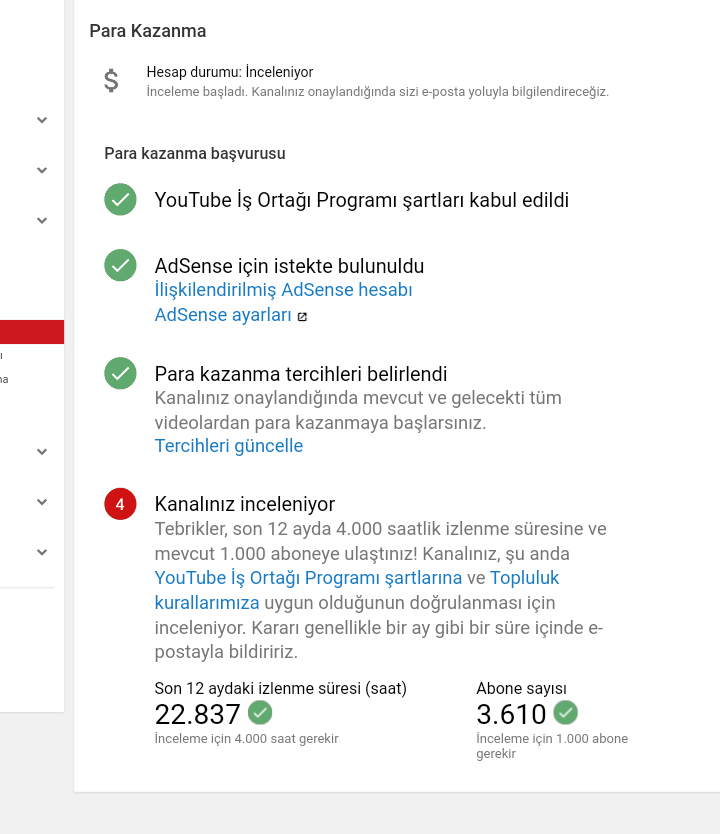Open the İlişkilendirilmiş AdSense hesabı link
Screen dimensions: 720x834
pyautogui.click(x=283, y=290)
